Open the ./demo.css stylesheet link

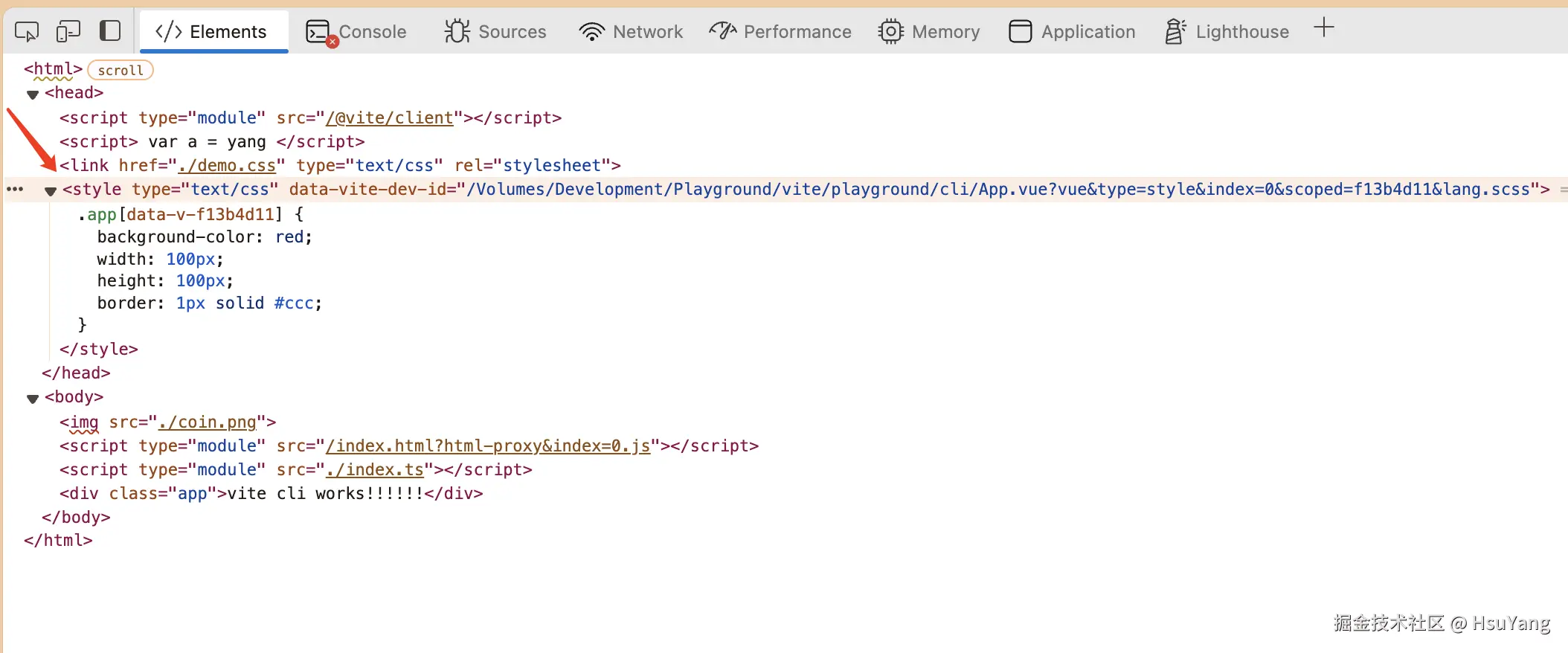(x=227, y=165)
